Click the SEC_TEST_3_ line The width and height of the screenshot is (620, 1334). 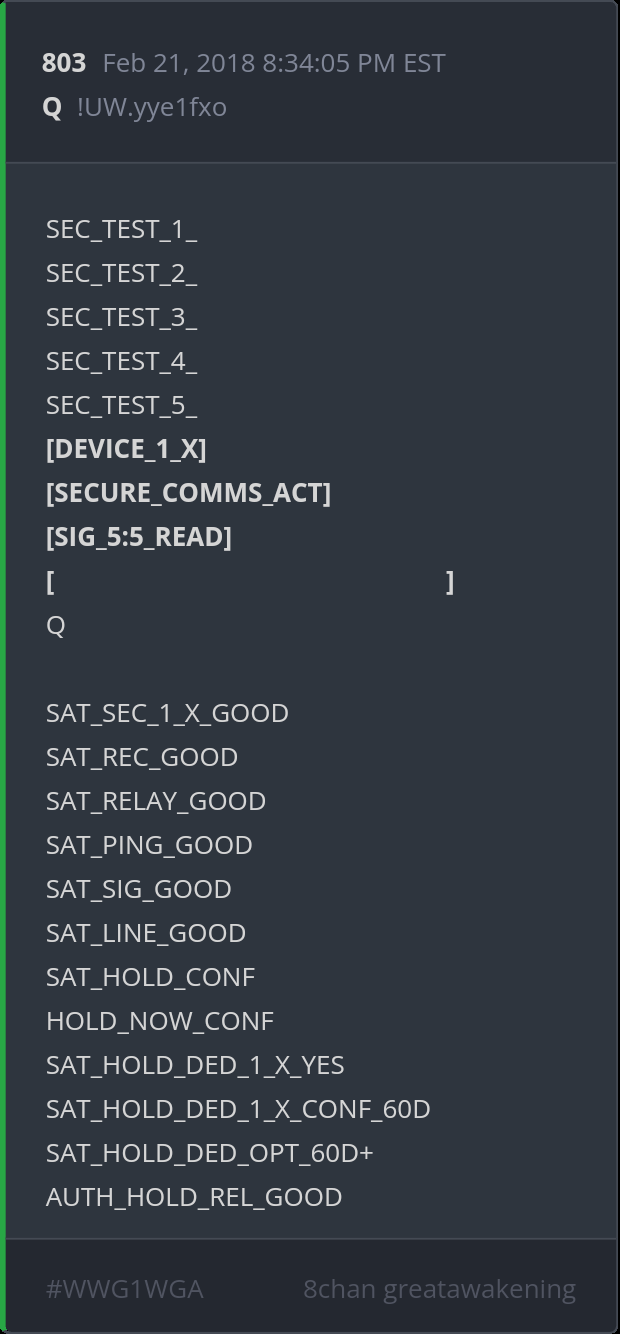click(121, 317)
